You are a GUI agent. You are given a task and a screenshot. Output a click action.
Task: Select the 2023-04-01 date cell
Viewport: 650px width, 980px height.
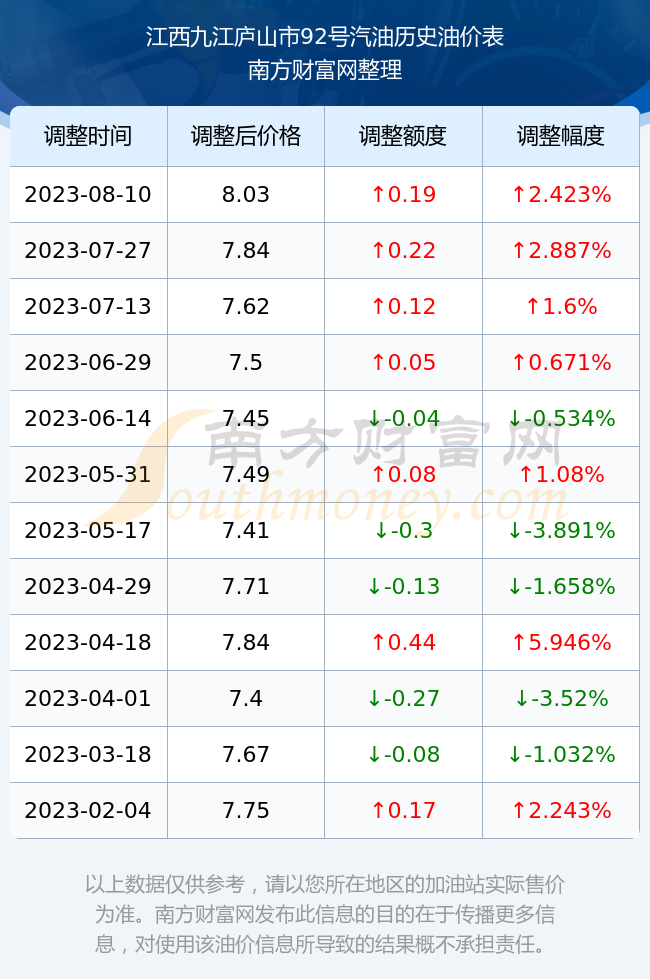point(88,698)
